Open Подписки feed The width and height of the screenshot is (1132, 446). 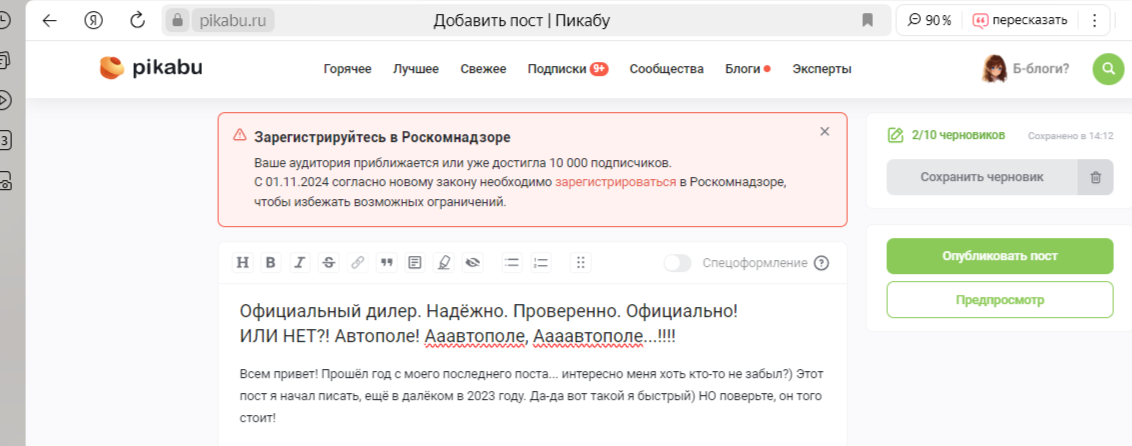pyautogui.click(x=557, y=69)
